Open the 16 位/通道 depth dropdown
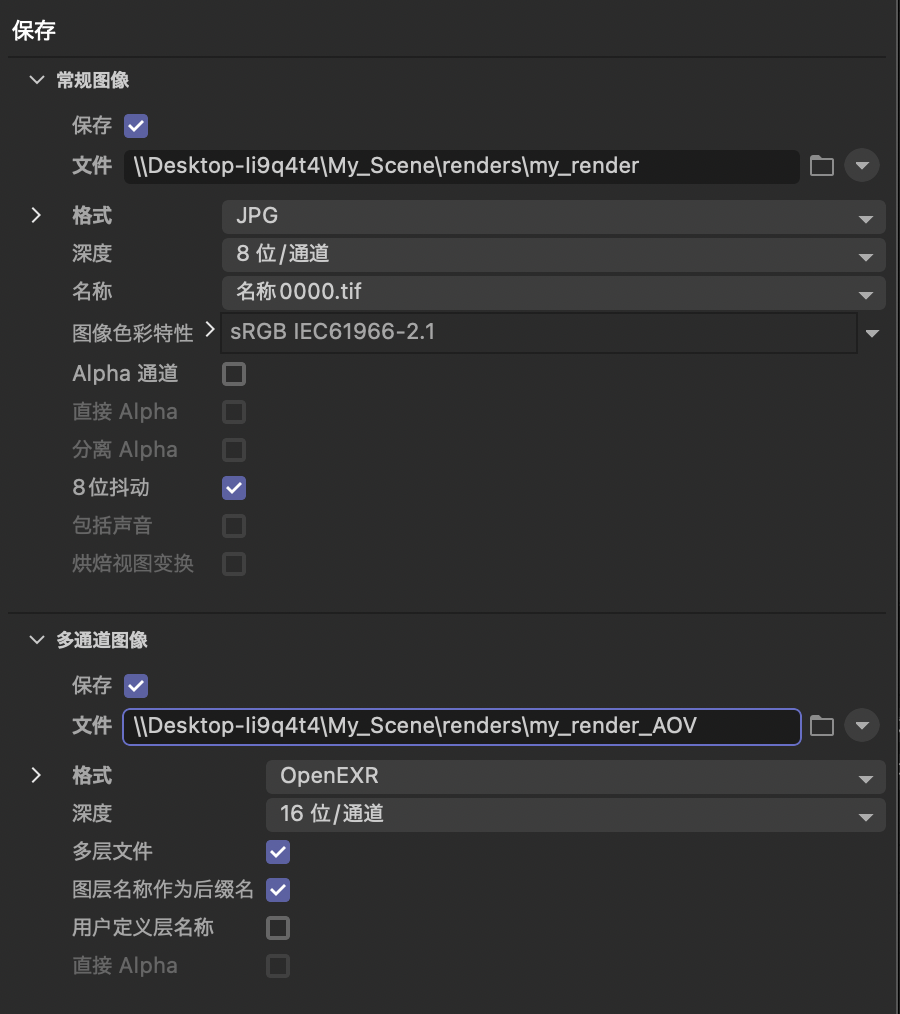Image resolution: width=900 pixels, height=1014 pixels. [575, 815]
